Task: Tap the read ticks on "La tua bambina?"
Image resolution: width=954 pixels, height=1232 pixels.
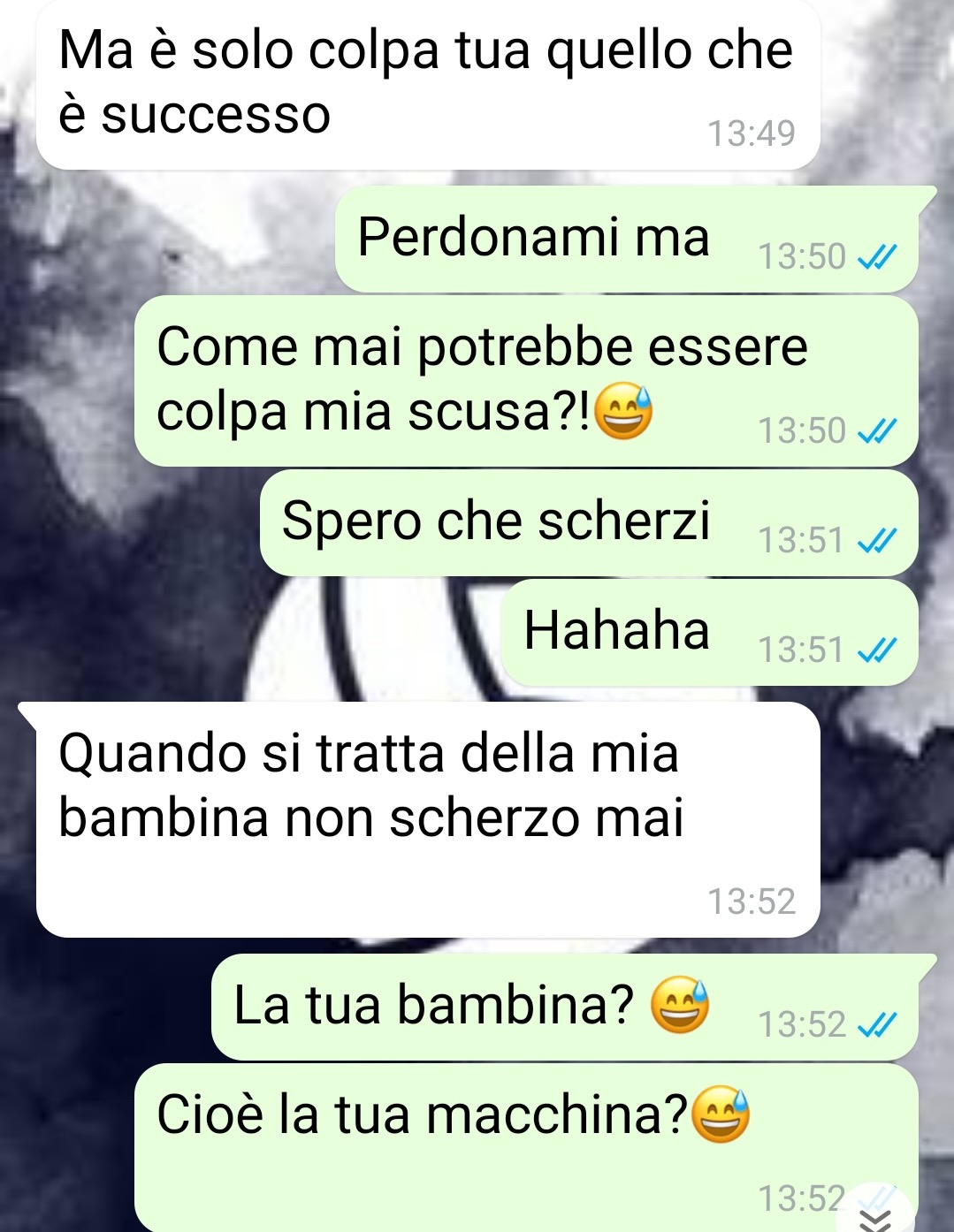Action: coord(877,1025)
